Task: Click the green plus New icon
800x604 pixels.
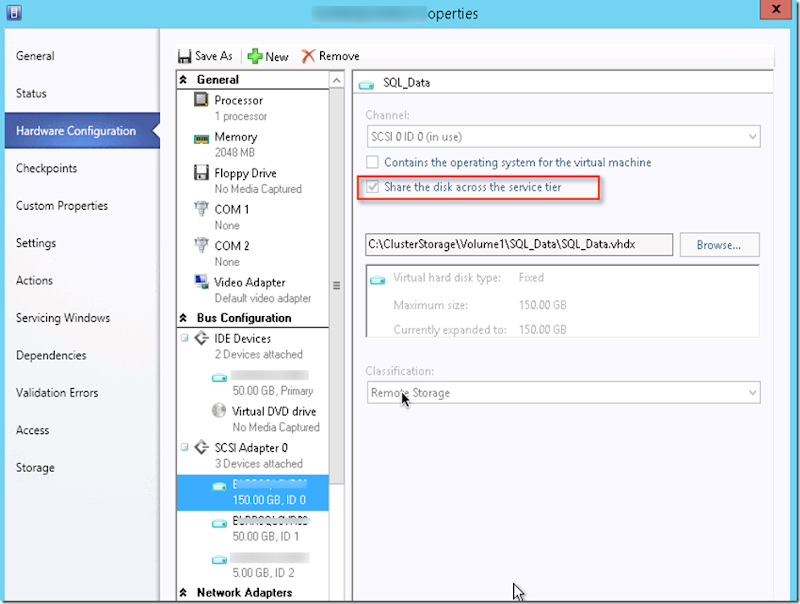Action: [x=255, y=56]
